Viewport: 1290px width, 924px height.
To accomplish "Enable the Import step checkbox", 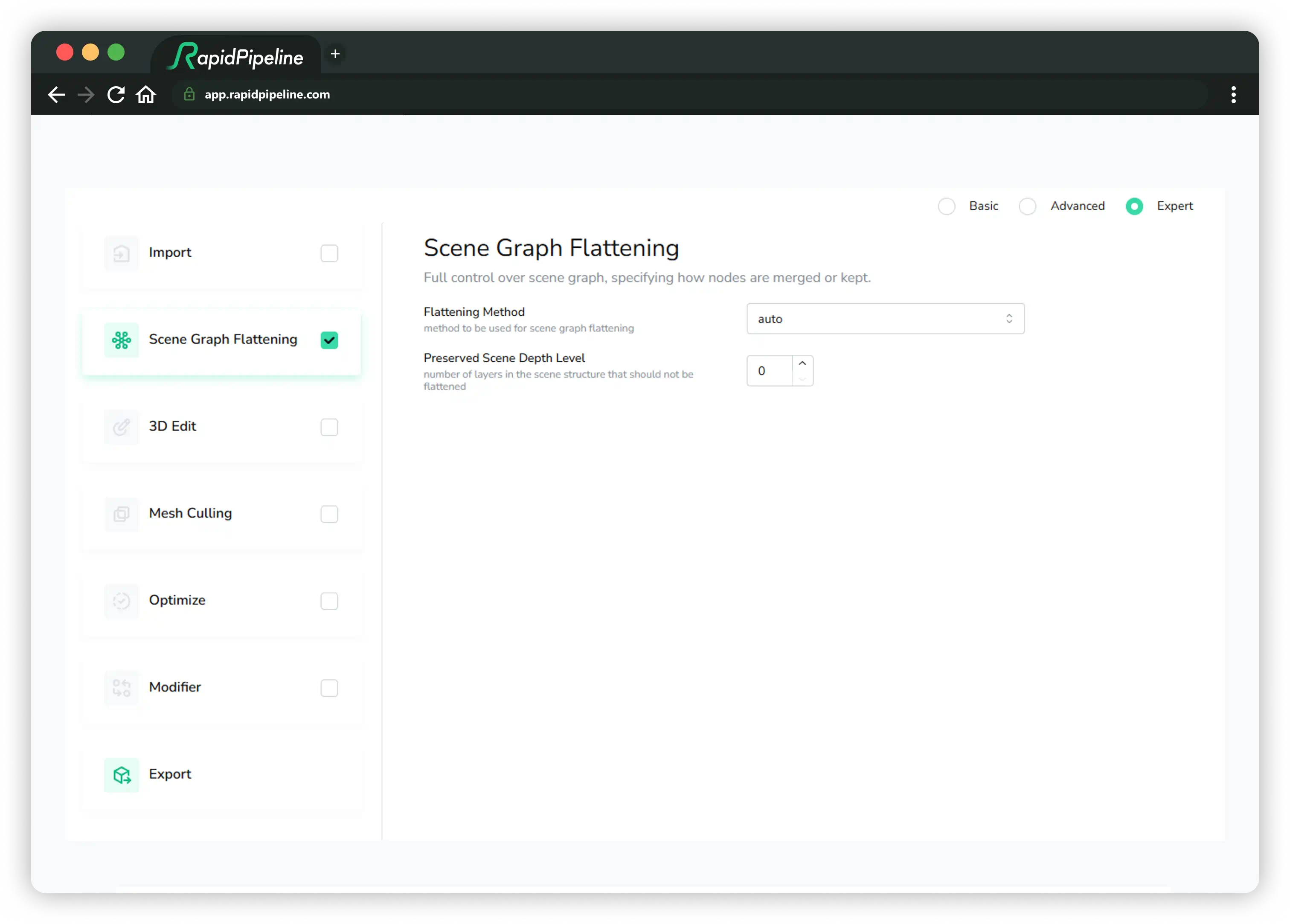I will pos(329,253).
